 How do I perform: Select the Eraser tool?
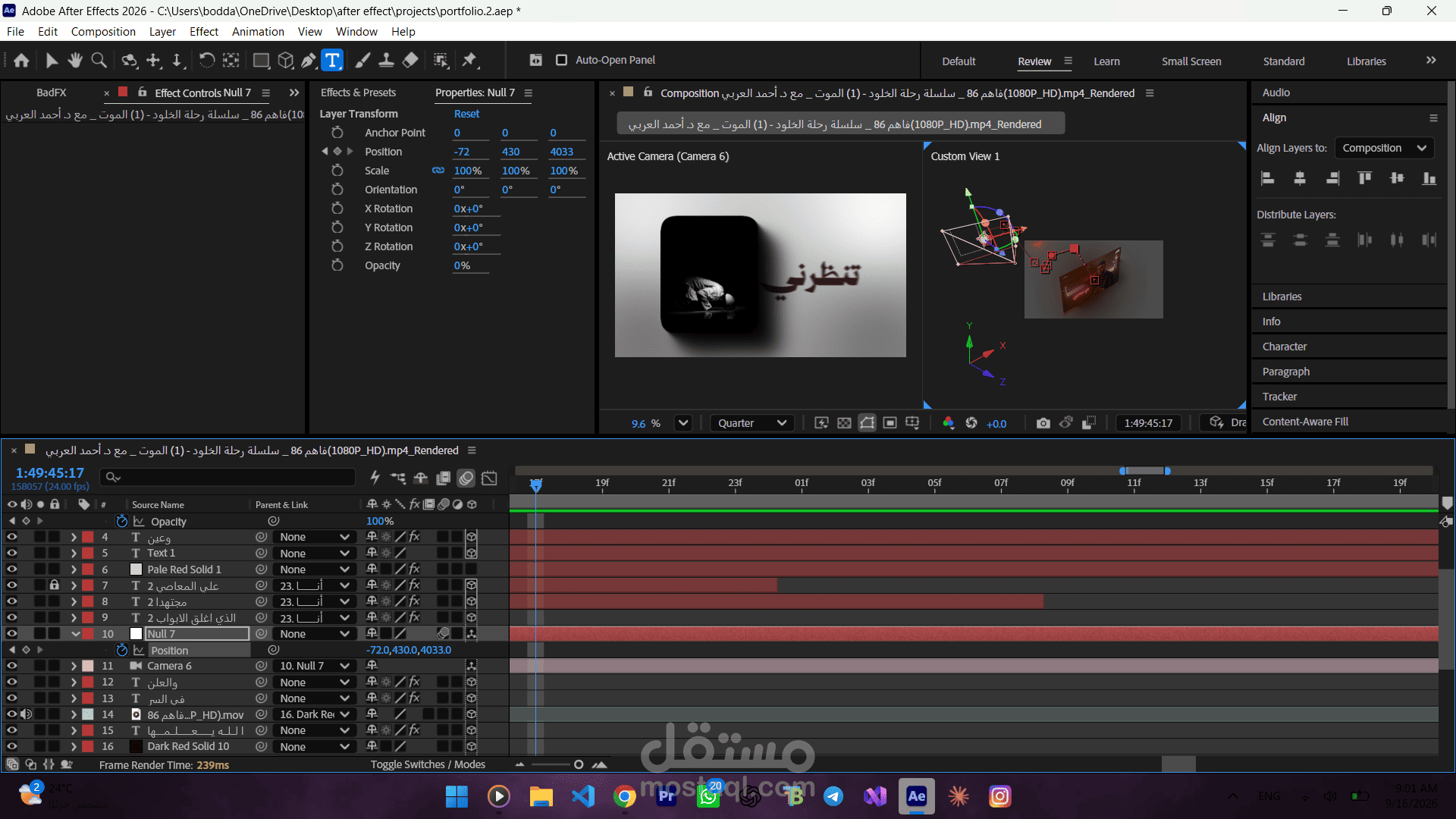tap(410, 60)
